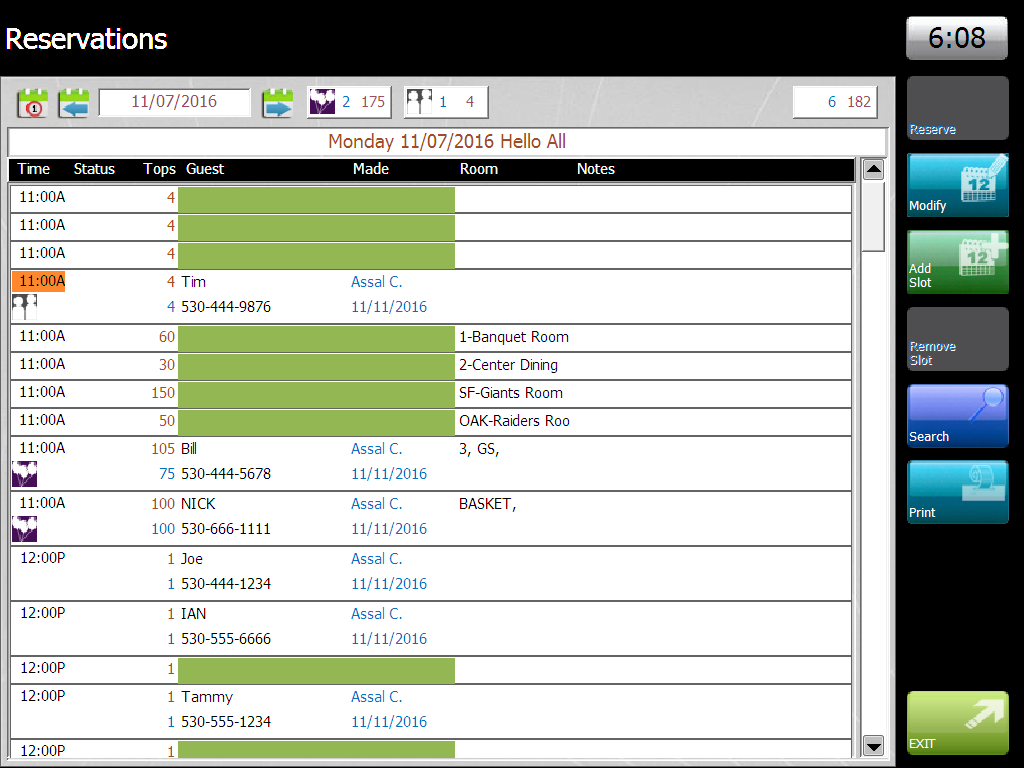Image resolution: width=1024 pixels, height=768 pixels.
Task: Click the BASKET, note
Action: pos(487,504)
